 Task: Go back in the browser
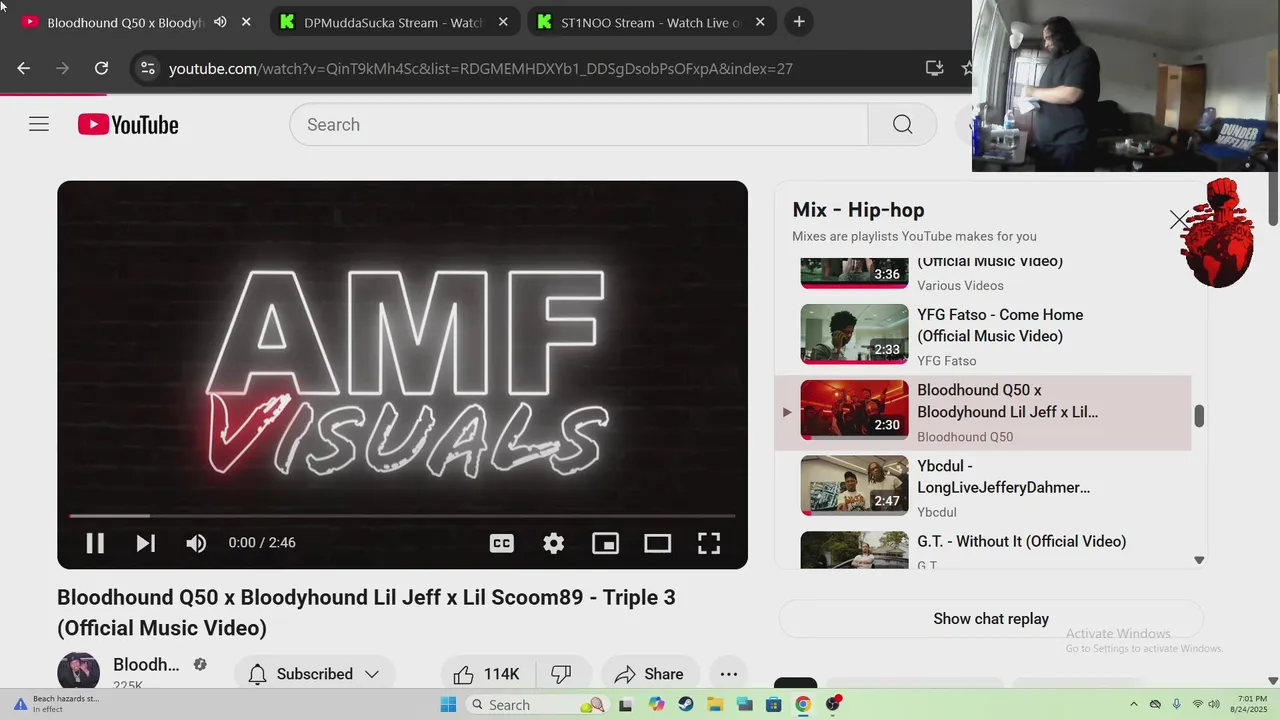point(24,68)
